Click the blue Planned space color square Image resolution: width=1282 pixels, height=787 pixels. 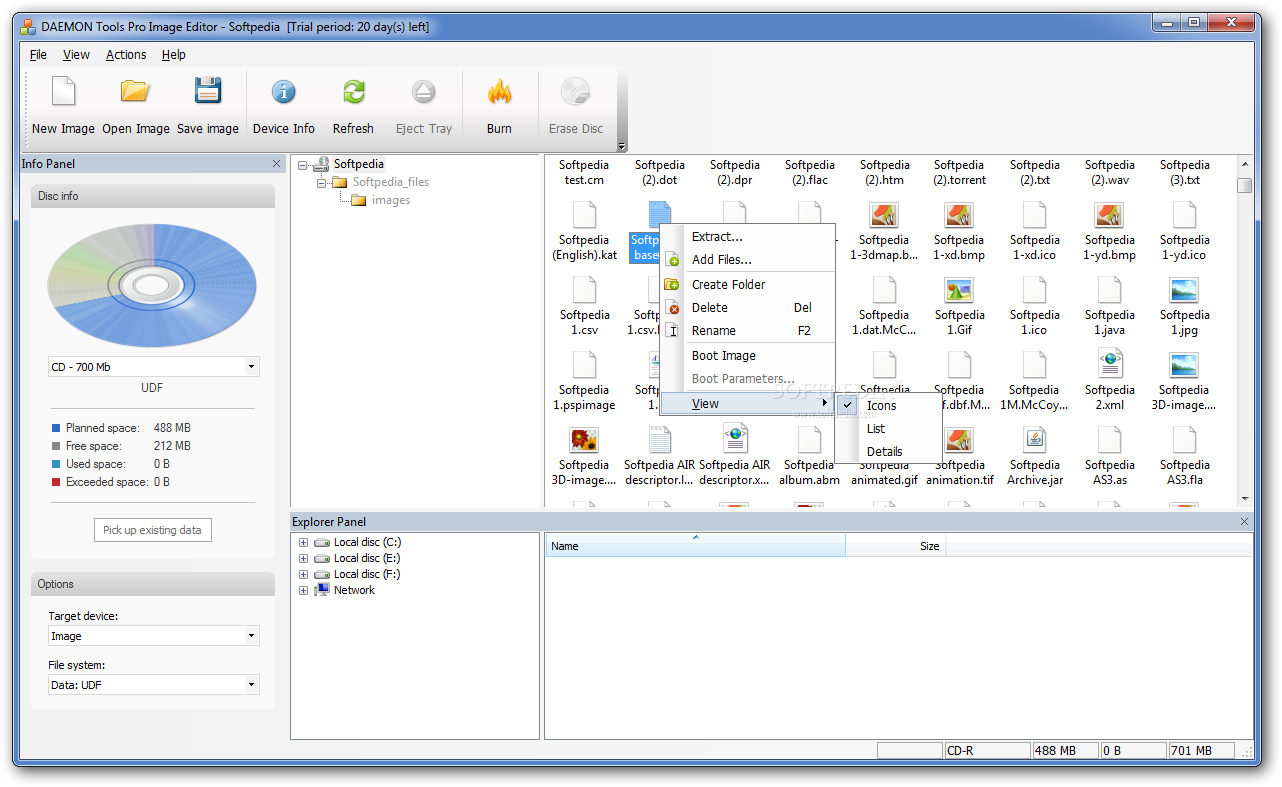pos(57,428)
